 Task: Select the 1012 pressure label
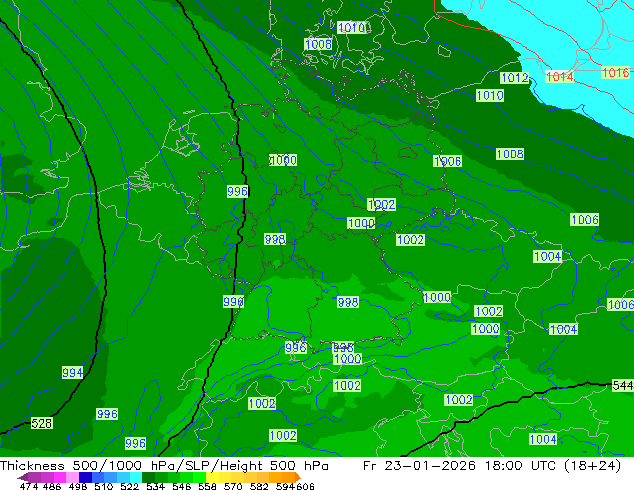click(514, 78)
